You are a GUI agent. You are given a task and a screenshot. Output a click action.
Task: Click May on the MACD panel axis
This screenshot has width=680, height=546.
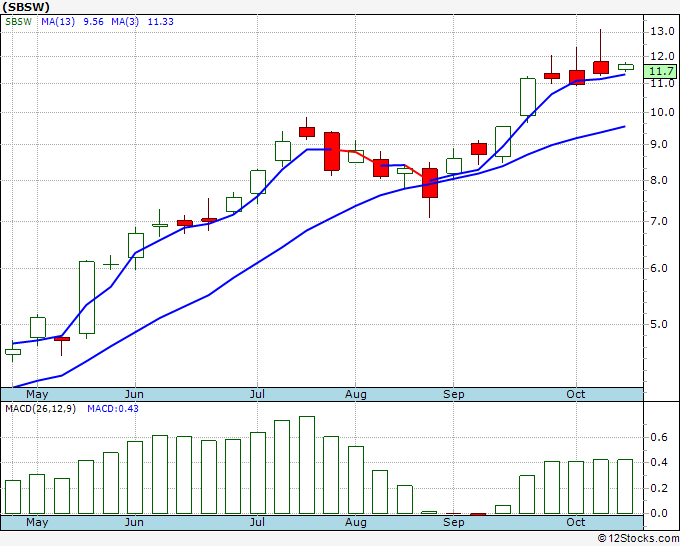(x=37, y=522)
